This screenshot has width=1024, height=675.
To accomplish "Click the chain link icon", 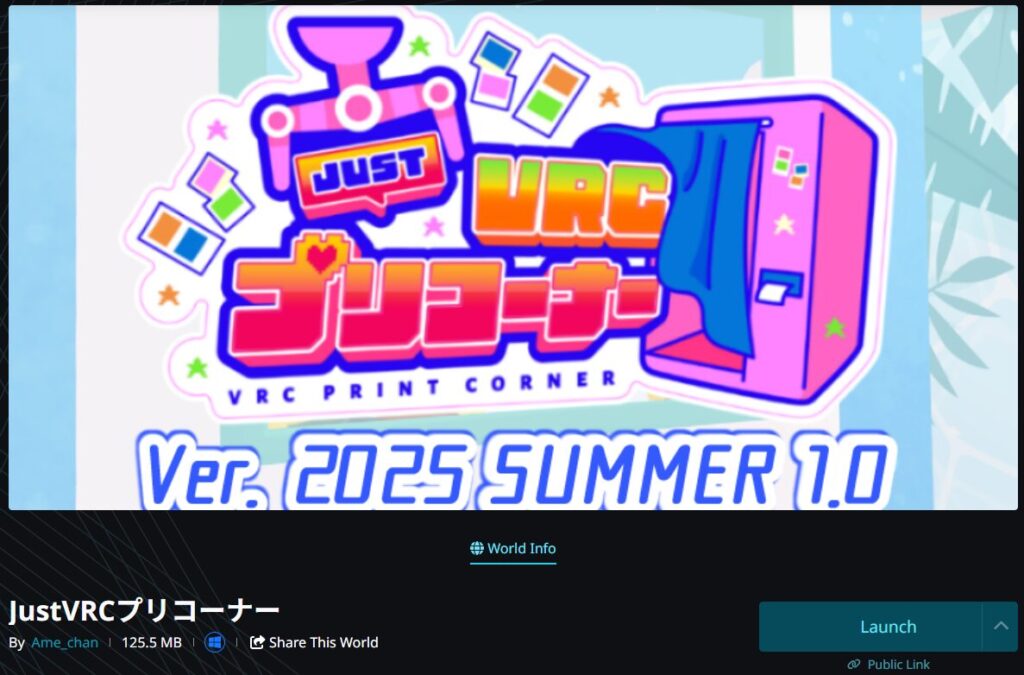I will coord(854,665).
